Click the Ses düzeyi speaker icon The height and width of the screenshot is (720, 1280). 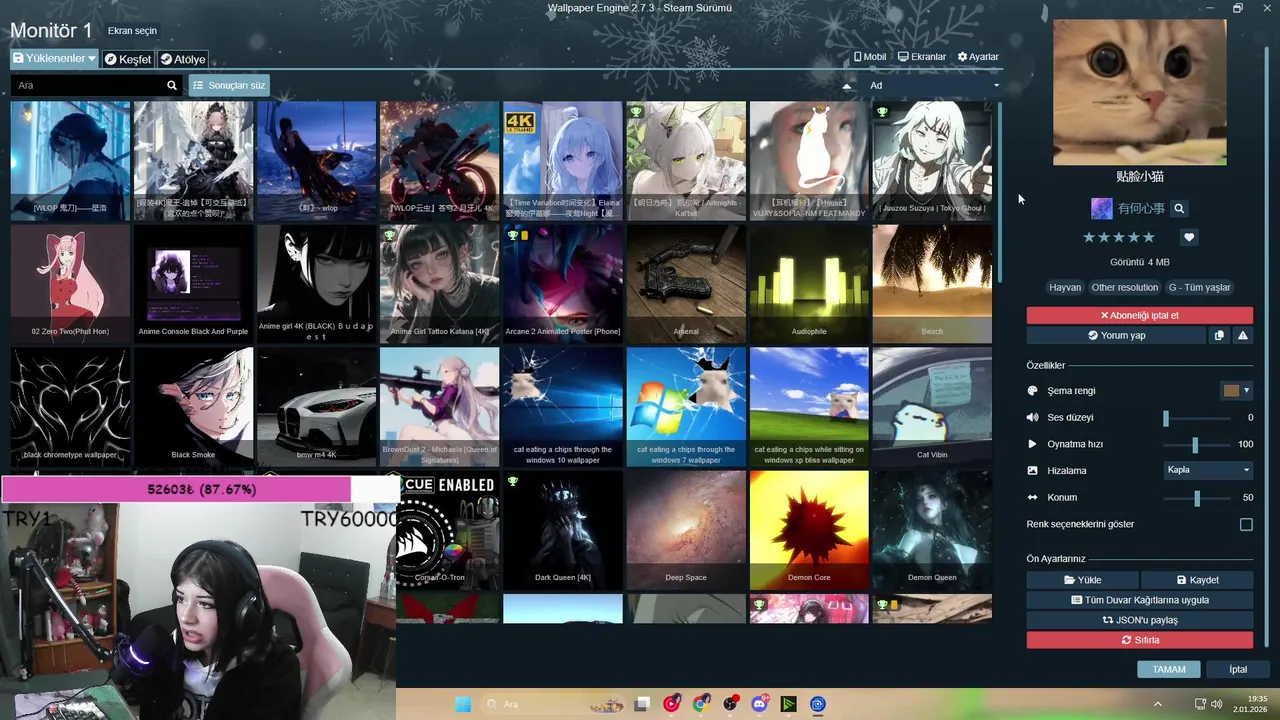click(x=1033, y=417)
